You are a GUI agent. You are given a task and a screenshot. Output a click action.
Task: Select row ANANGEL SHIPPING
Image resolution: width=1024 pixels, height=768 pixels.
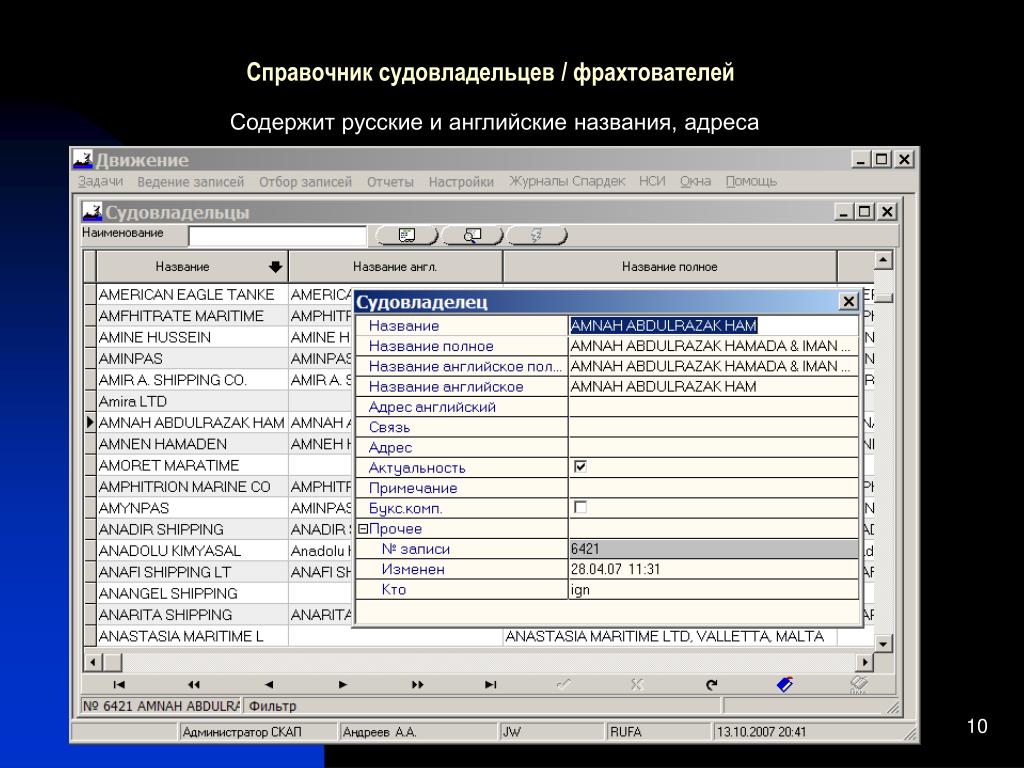(x=192, y=593)
